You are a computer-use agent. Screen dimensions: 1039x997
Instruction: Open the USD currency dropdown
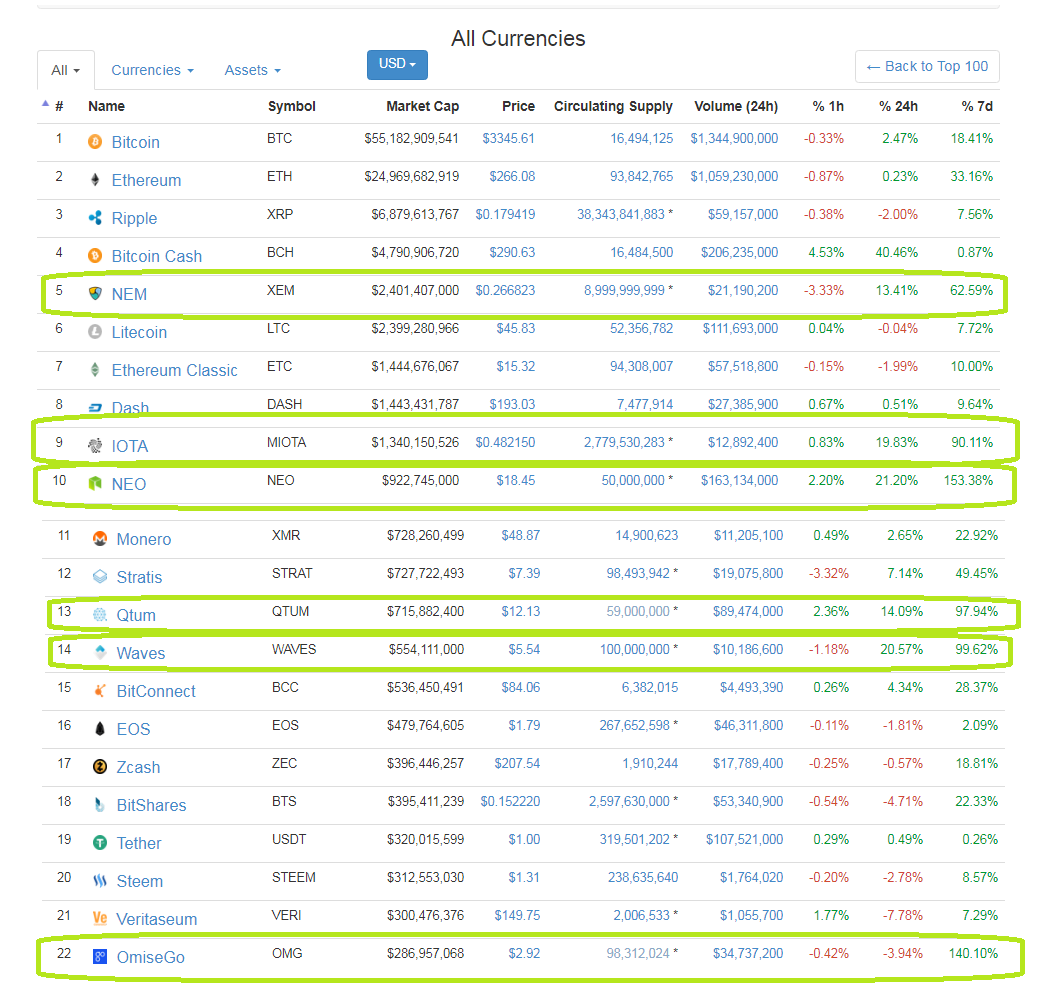tap(398, 64)
